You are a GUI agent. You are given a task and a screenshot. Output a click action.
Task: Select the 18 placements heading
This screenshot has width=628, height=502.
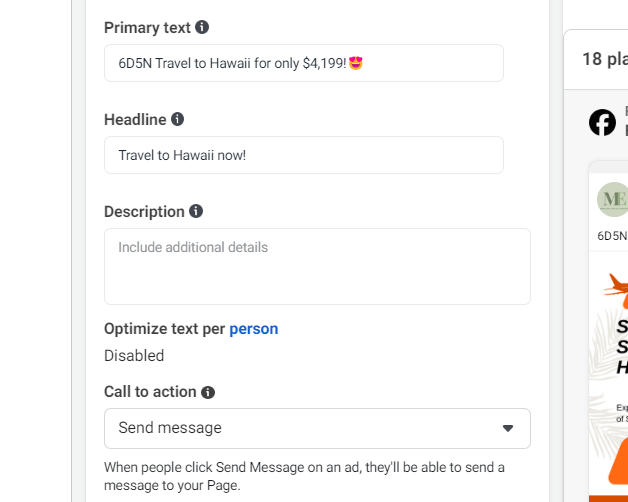coord(604,59)
